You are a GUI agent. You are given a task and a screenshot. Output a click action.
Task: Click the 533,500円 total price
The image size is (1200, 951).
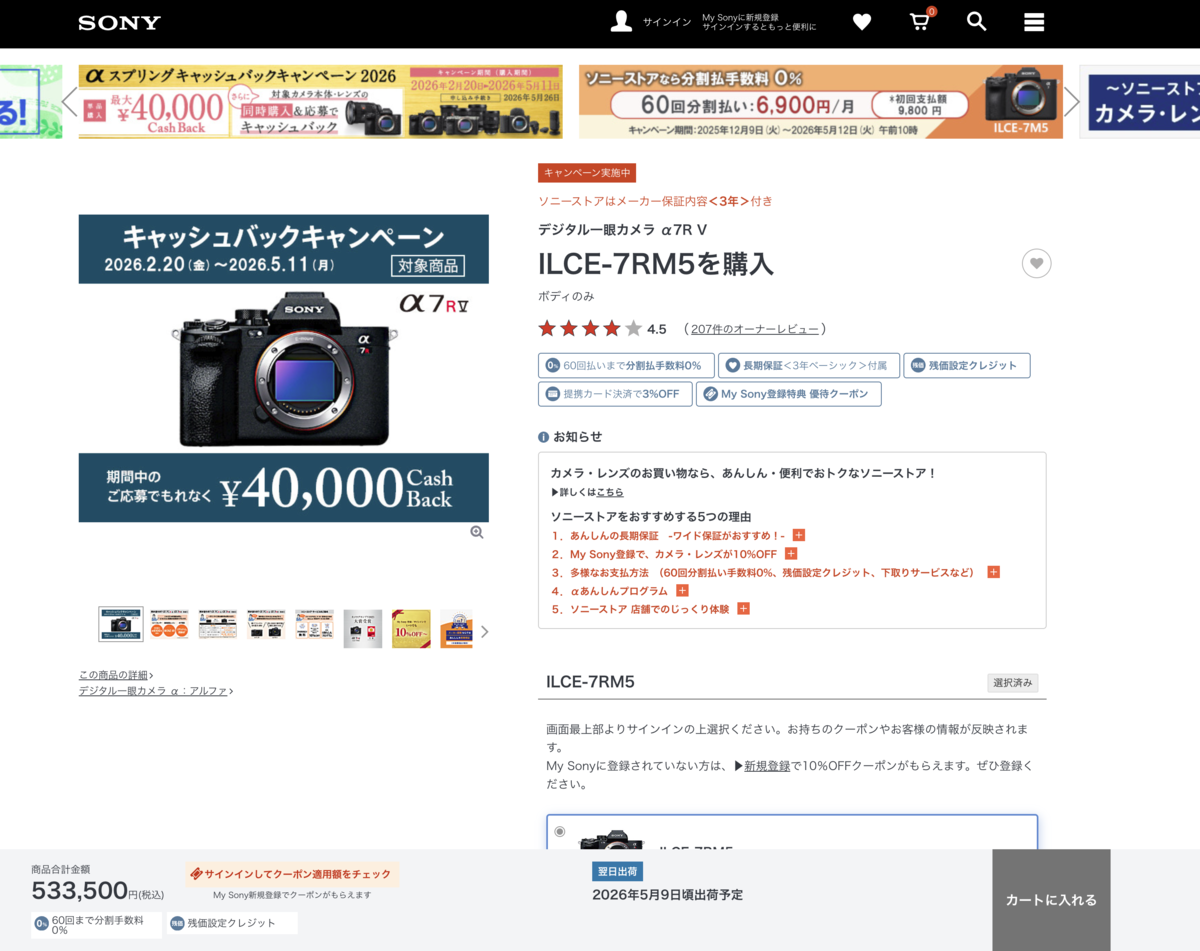click(97, 891)
